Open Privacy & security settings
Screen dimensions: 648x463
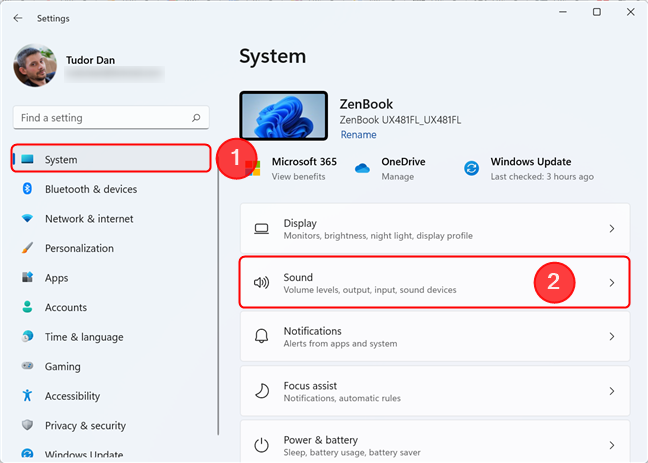[111, 425]
